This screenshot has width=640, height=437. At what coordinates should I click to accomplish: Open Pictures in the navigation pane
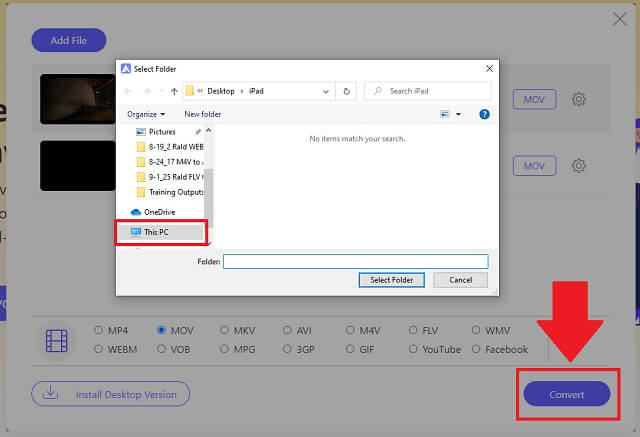162,132
